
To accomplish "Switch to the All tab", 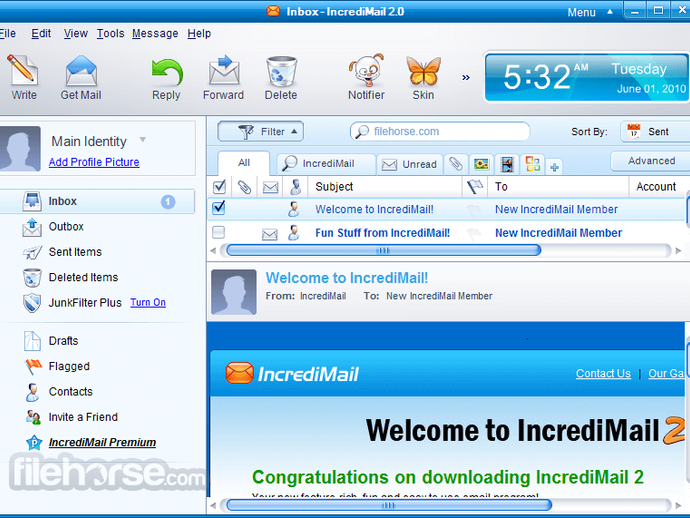I will pyautogui.click(x=244, y=163).
